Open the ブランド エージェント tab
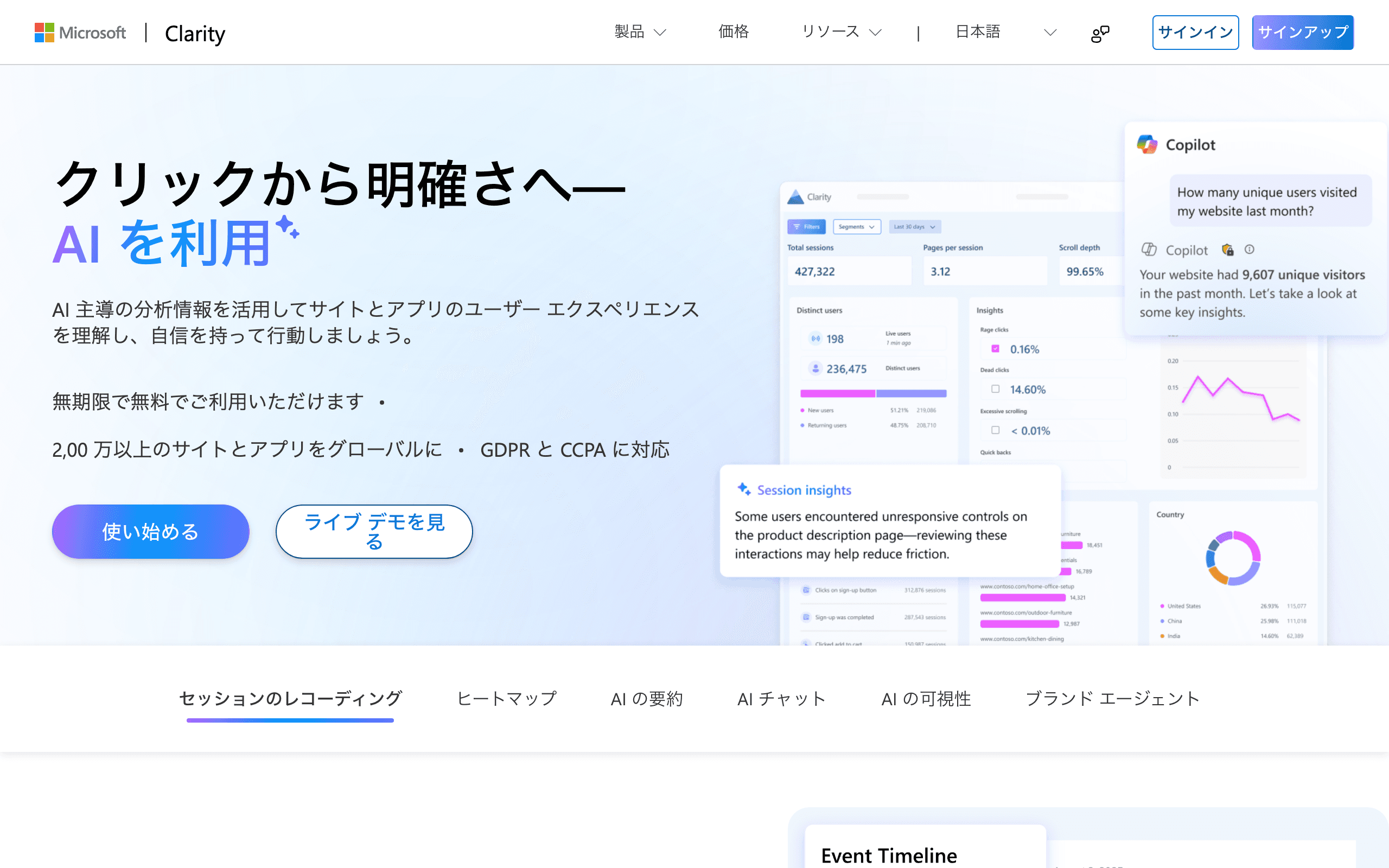 coord(1112,699)
